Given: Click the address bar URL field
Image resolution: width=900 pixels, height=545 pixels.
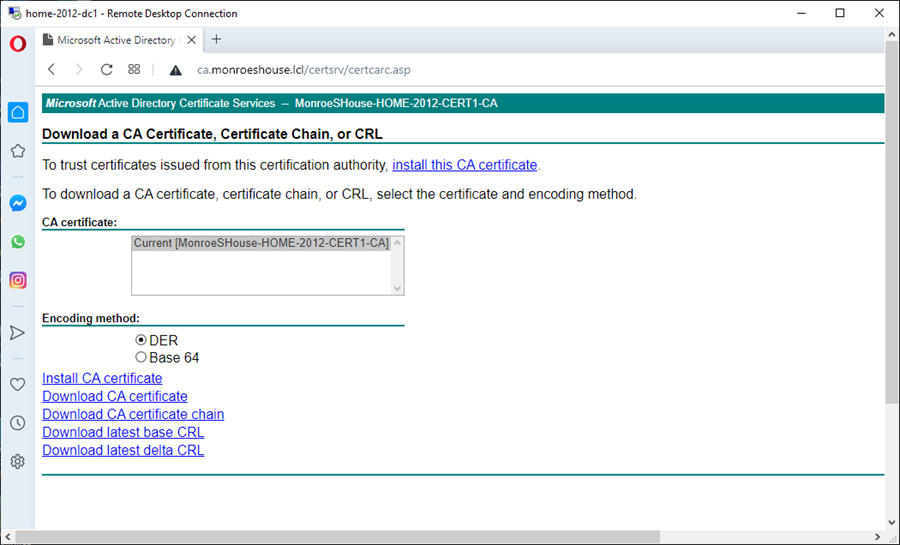Looking at the screenshot, I should (x=304, y=70).
